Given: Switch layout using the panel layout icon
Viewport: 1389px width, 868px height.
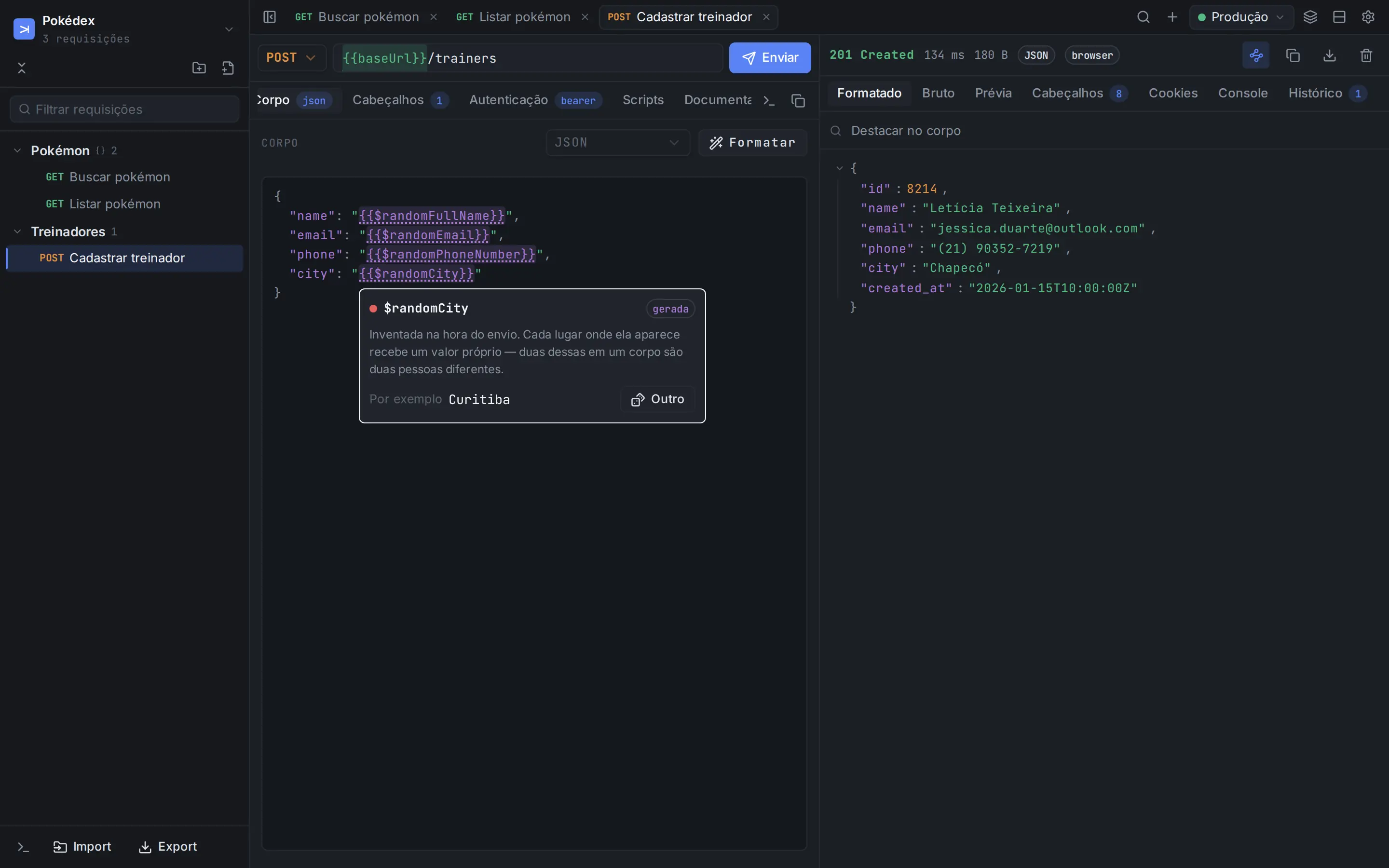Looking at the screenshot, I should tap(1339, 17).
